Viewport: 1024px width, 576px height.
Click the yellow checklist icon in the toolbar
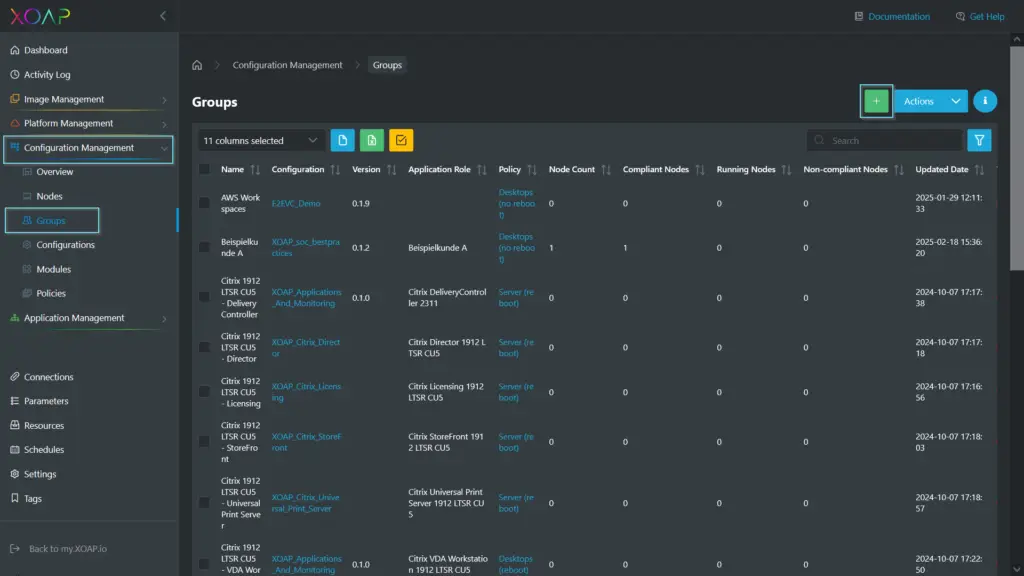pyautogui.click(x=400, y=140)
